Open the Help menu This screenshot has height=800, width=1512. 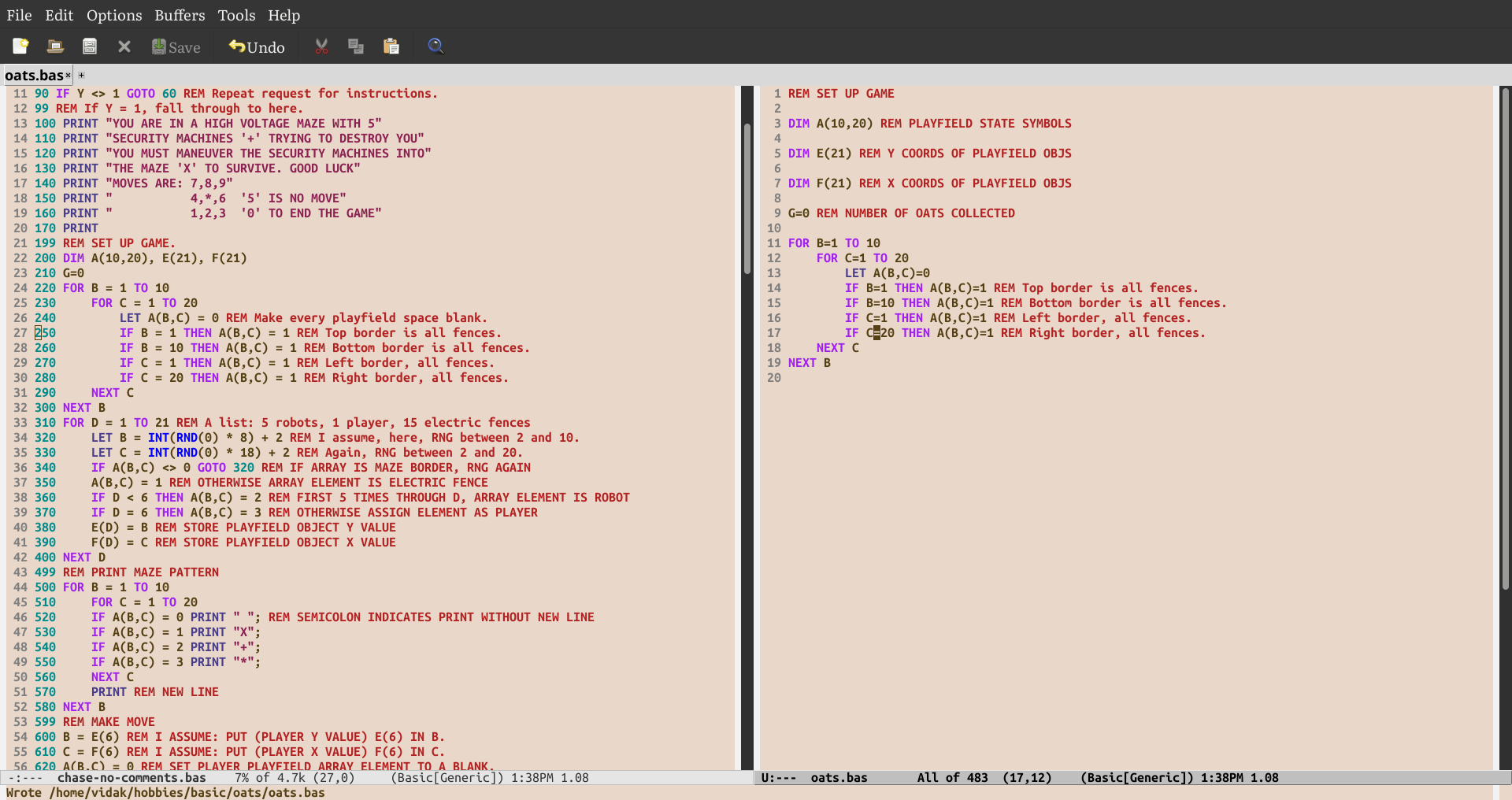click(x=283, y=15)
